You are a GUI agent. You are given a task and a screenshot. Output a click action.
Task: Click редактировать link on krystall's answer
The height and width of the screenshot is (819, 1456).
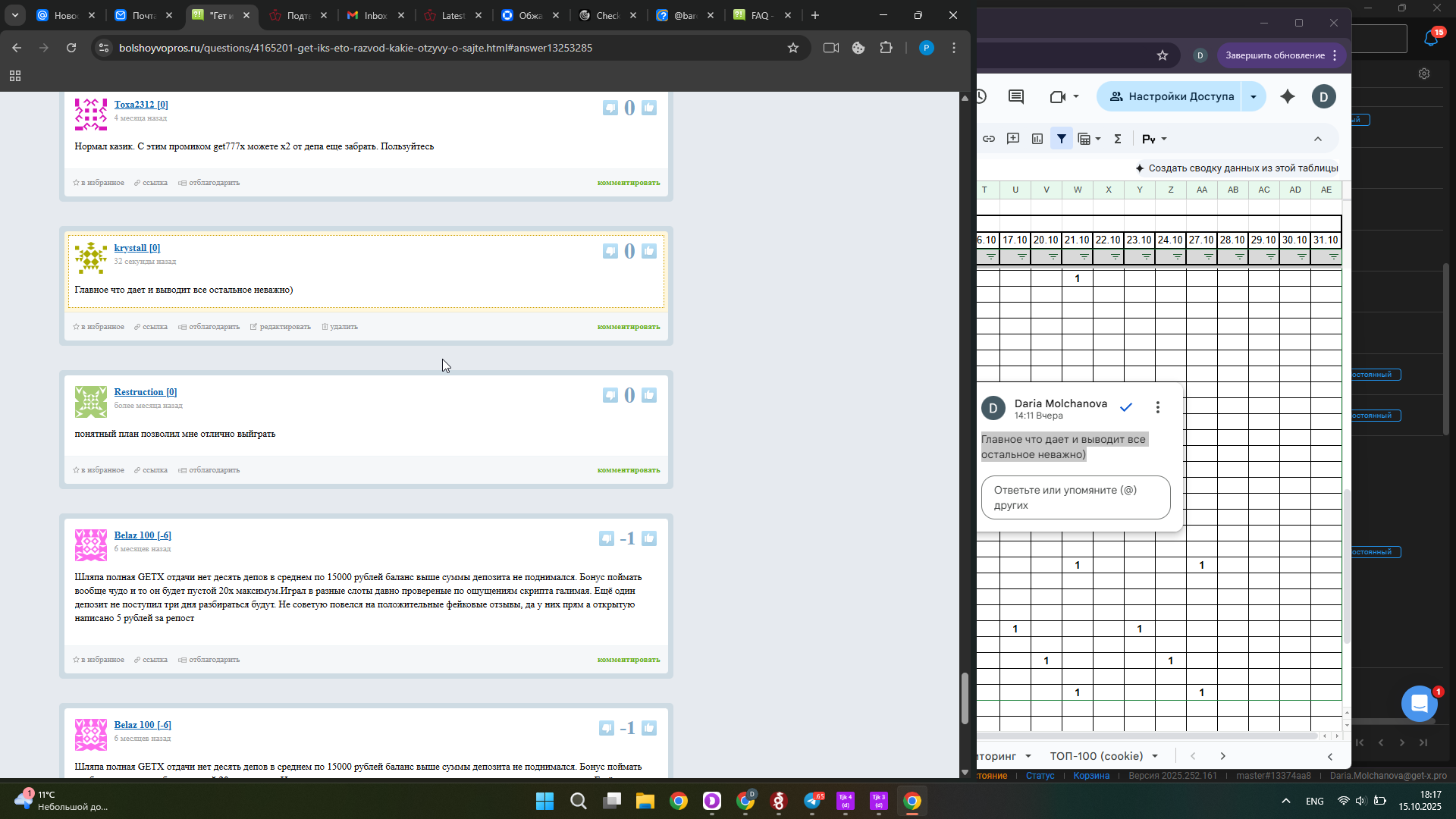click(284, 327)
